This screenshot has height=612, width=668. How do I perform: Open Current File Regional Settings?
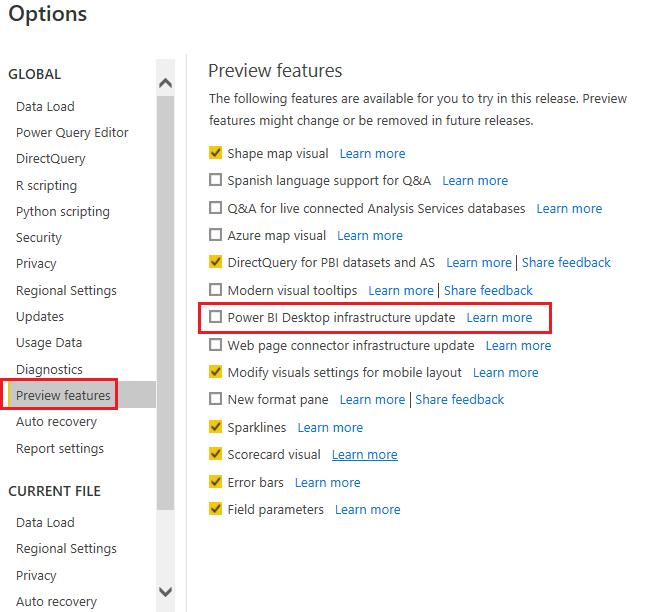66,549
